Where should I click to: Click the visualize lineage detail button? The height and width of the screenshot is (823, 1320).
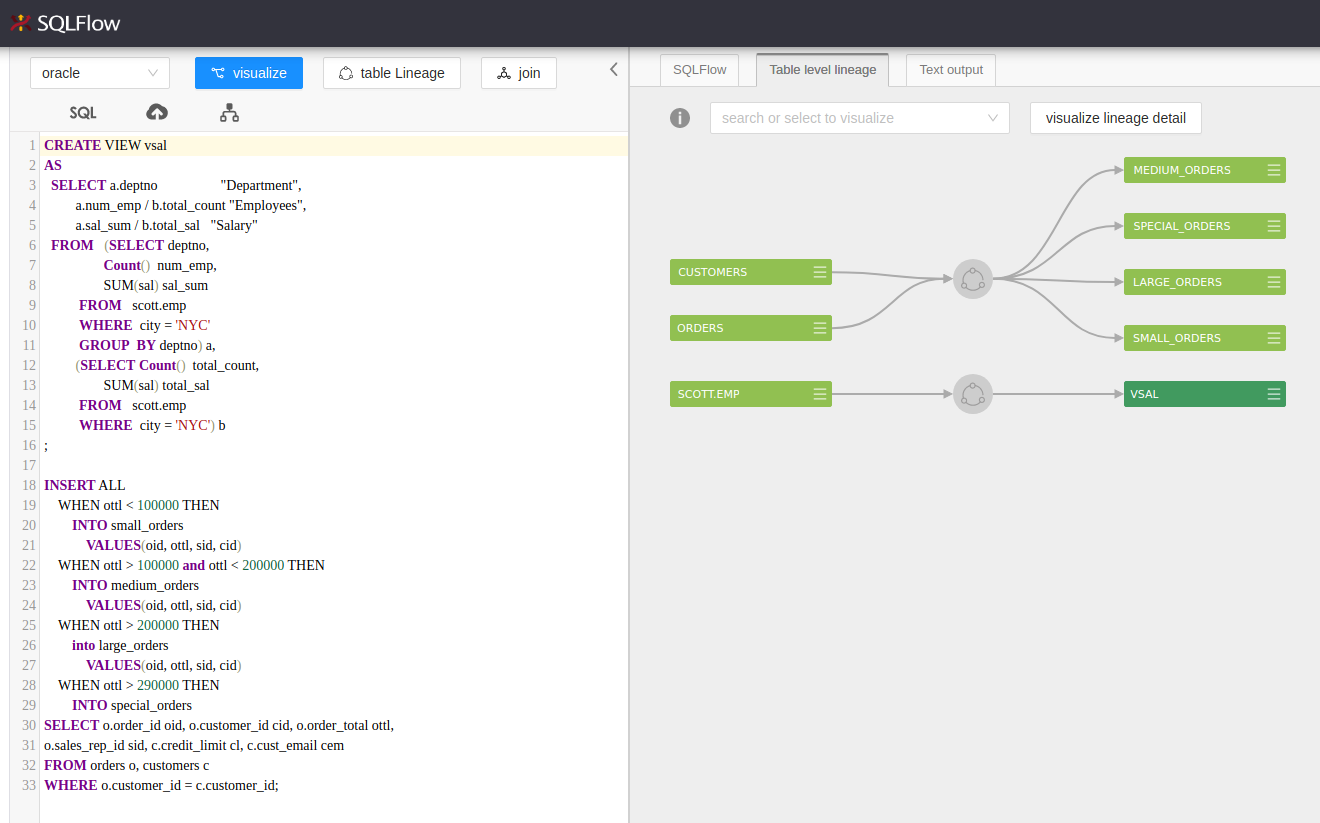(x=1116, y=118)
